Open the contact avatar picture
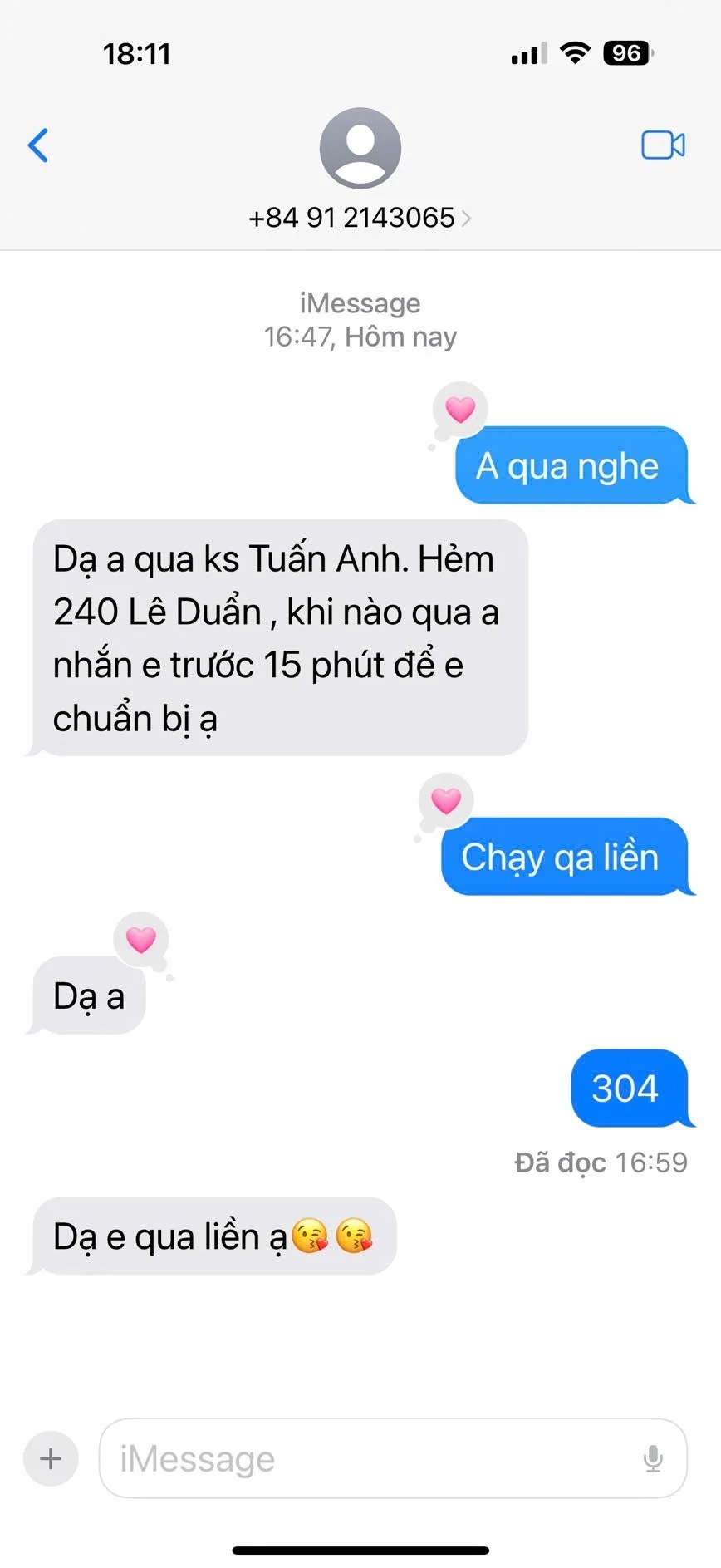 tap(360, 148)
